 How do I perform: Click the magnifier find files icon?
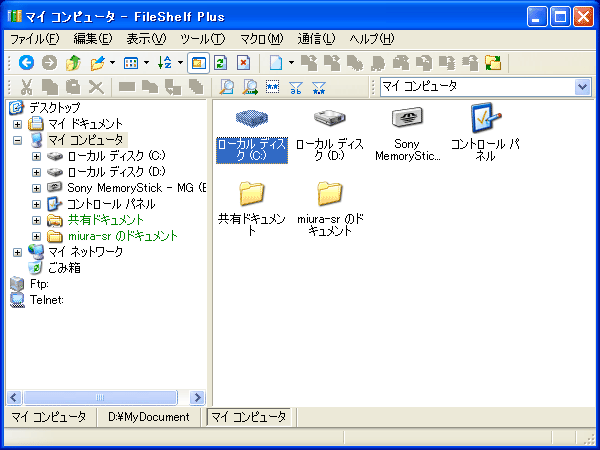(227, 87)
